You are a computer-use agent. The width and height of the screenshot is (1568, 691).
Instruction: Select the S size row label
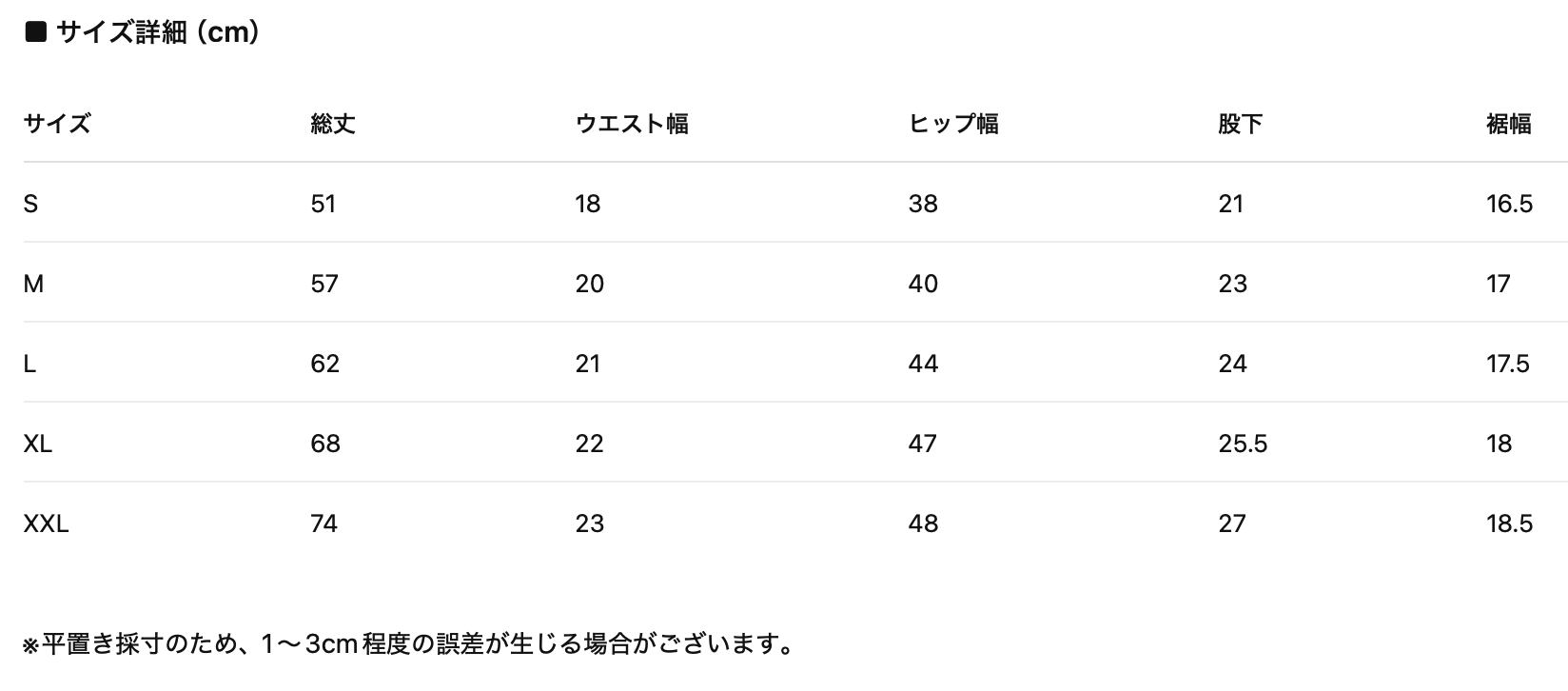30,204
